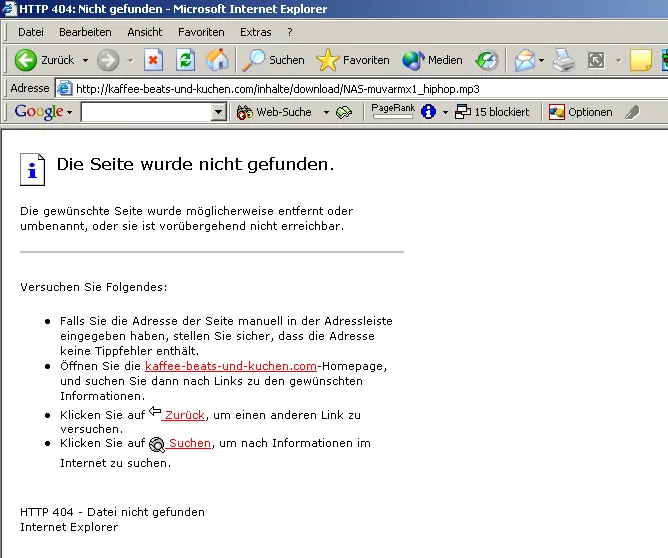The image size is (668, 558).
Task: Open the Suchen search panel
Action: tap(273, 60)
